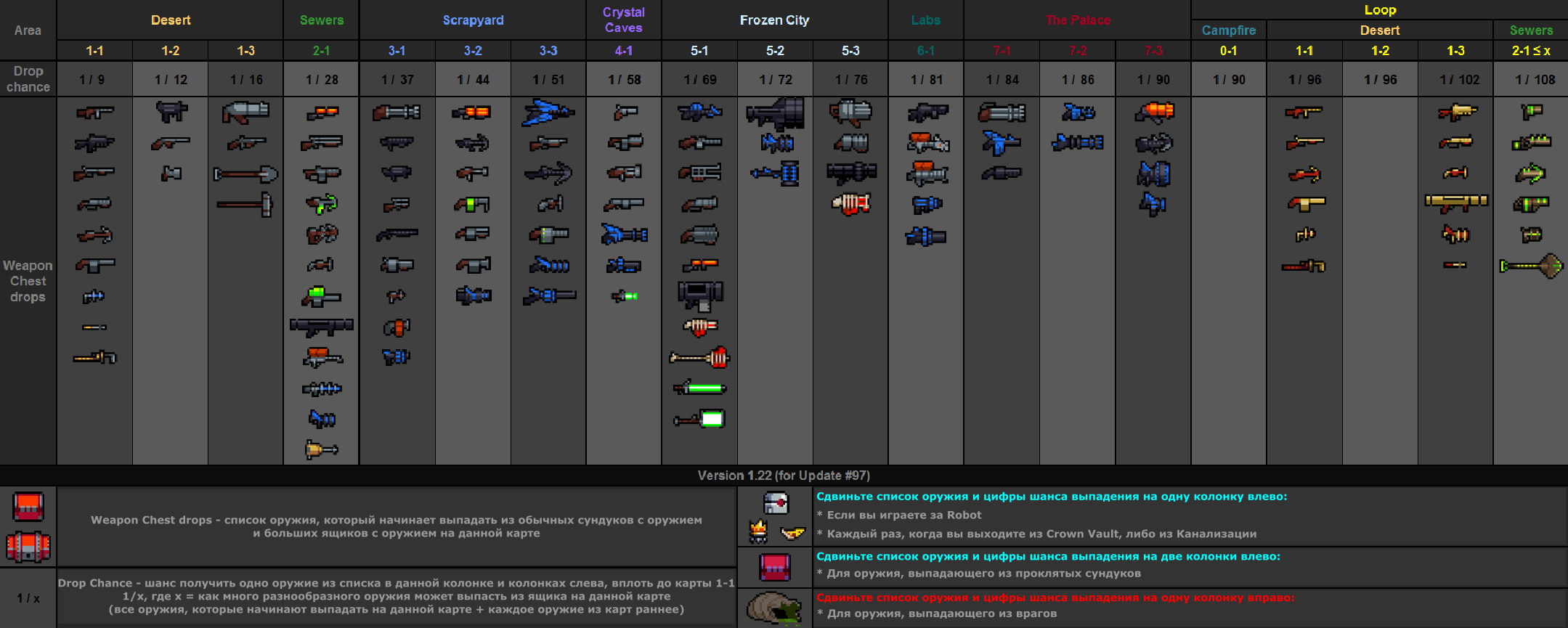The width and height of the screenshot is (1568, 628).
Task: Click the 6-1 level cell
Action: [926, 51]
